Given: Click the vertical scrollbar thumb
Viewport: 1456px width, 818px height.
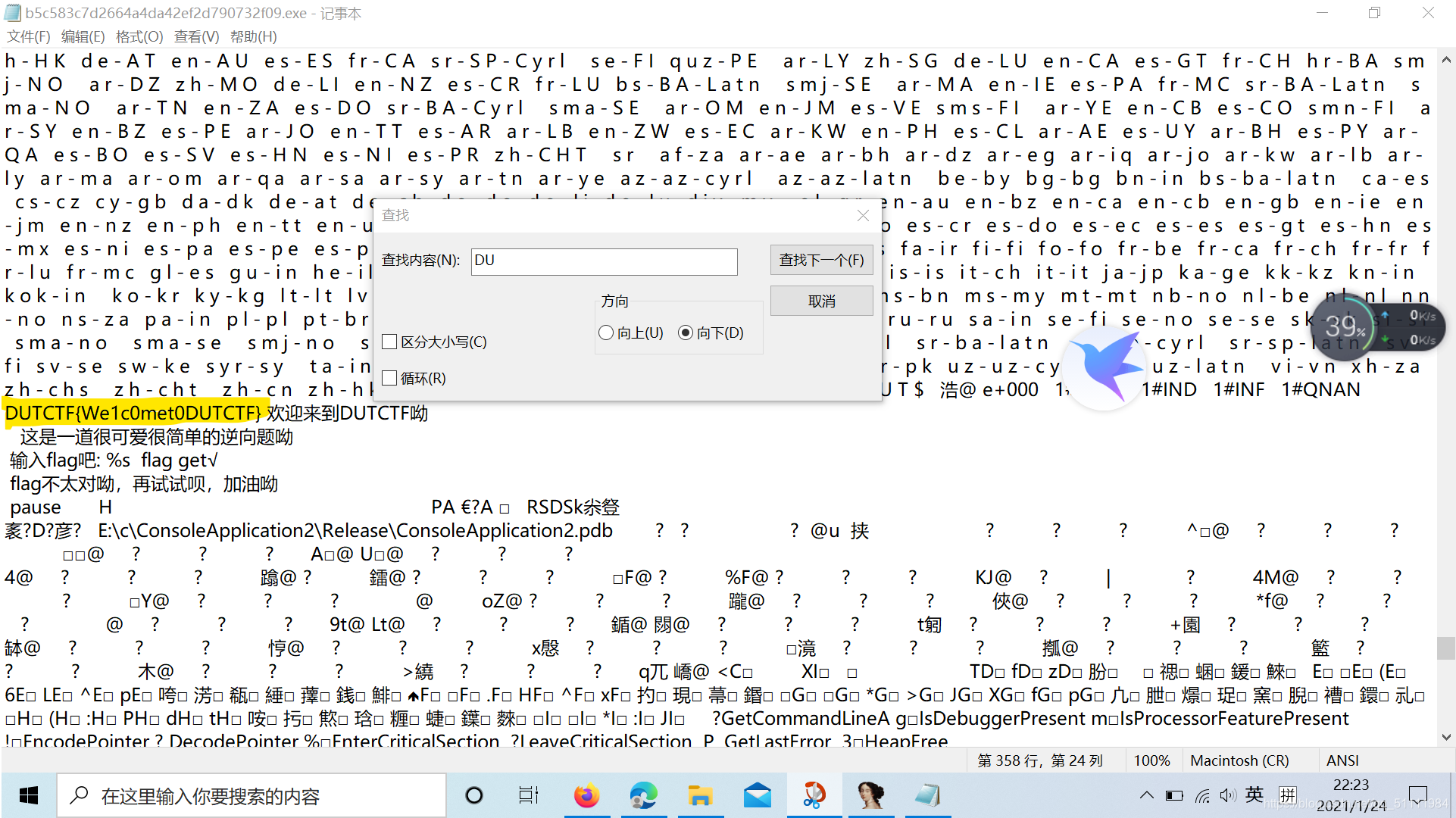Looking at the screenshot, I should tap(1445, 648).
